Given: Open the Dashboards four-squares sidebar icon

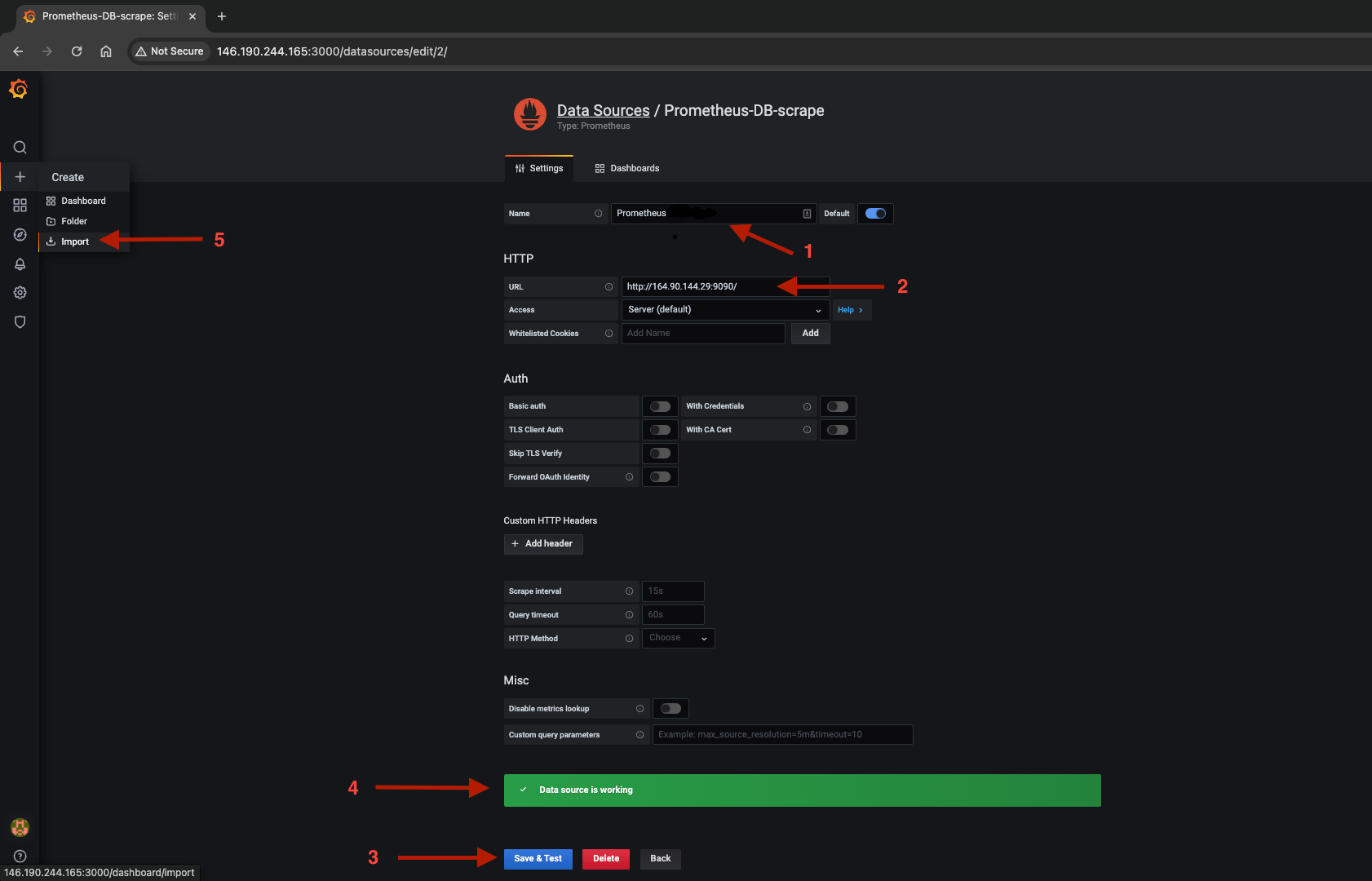Looking at the screenshot, I should click(x=20, y=206).
